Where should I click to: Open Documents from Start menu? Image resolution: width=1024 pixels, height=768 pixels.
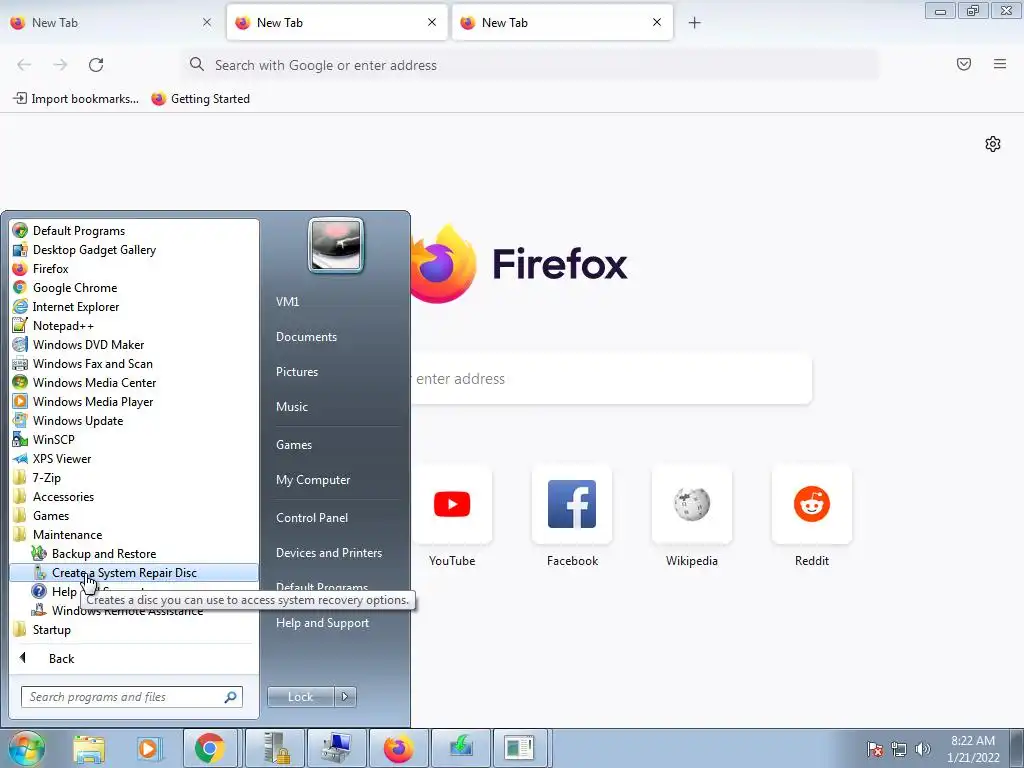click(x=306, y=336)
